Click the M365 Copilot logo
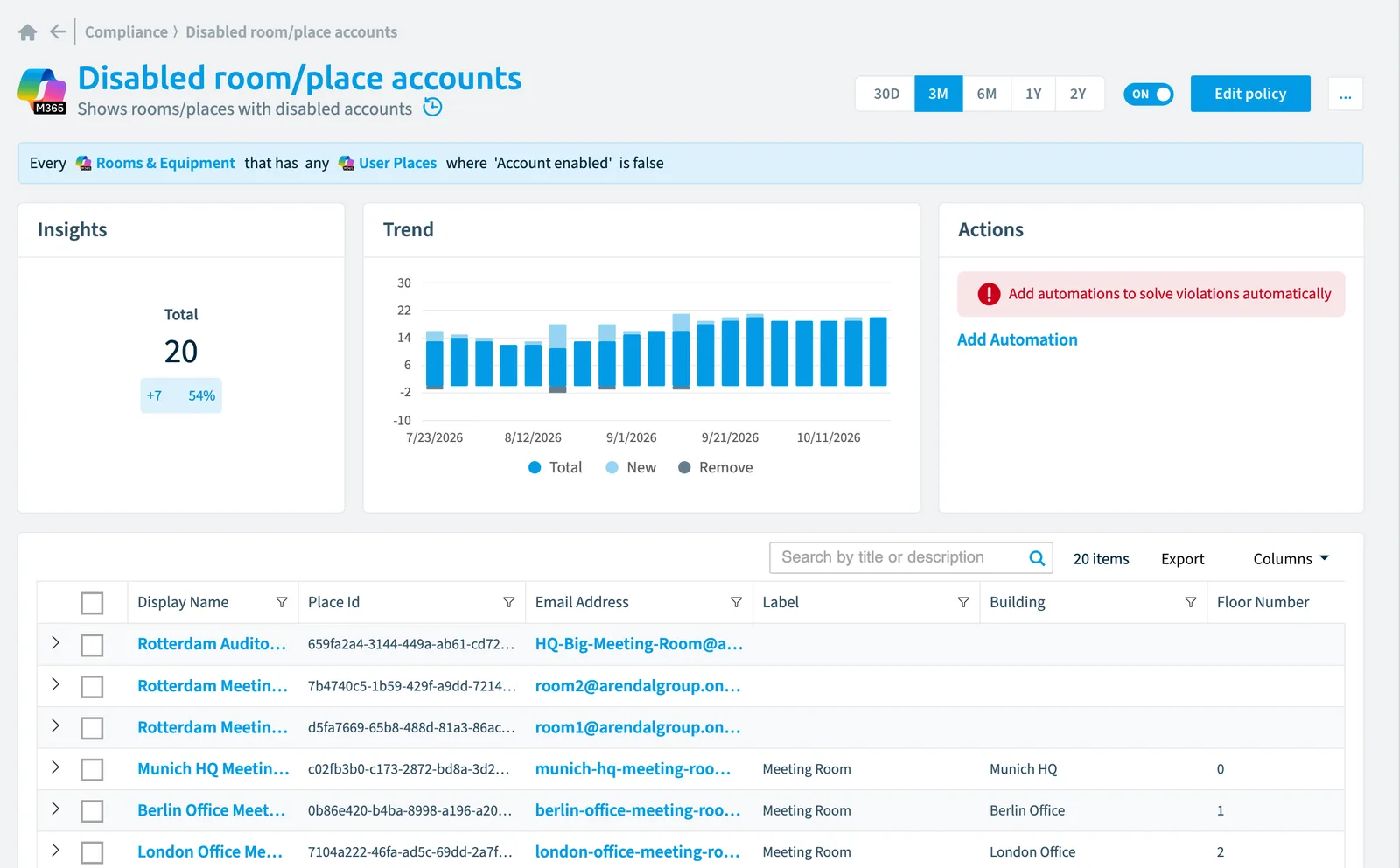 click(42, 91)
